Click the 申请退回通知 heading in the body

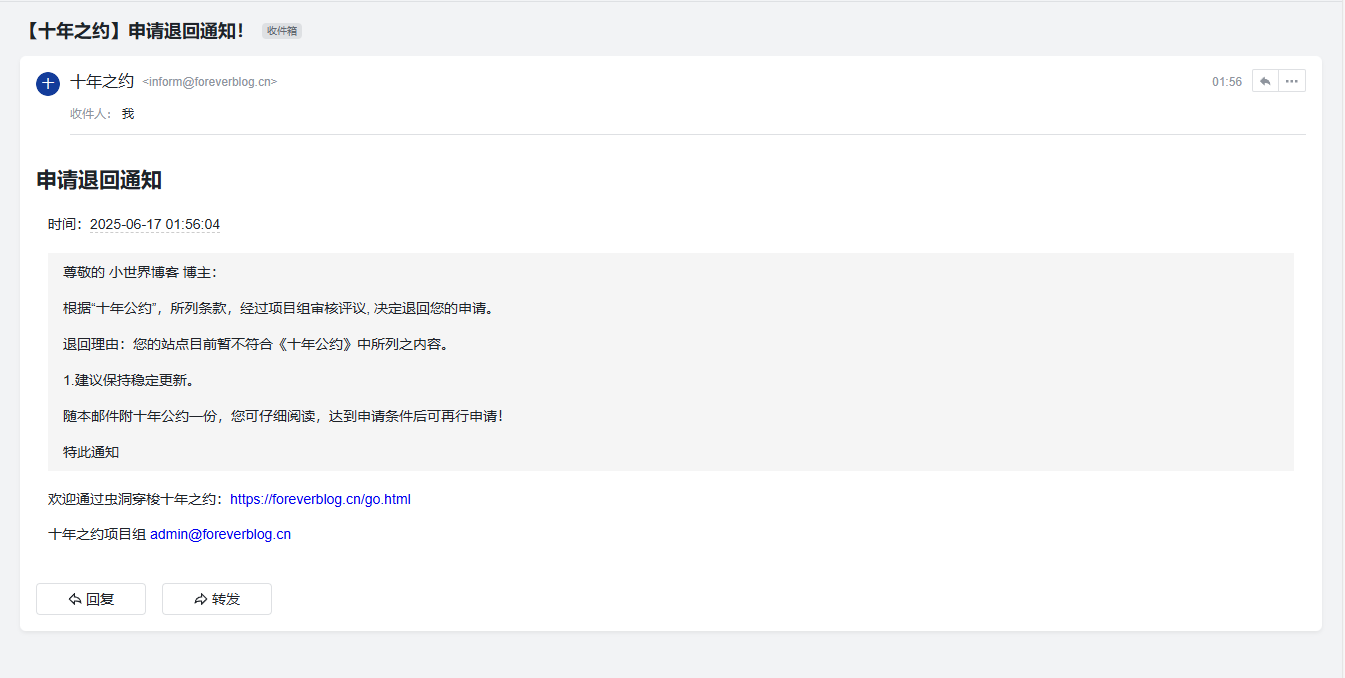tap(101, 180)
